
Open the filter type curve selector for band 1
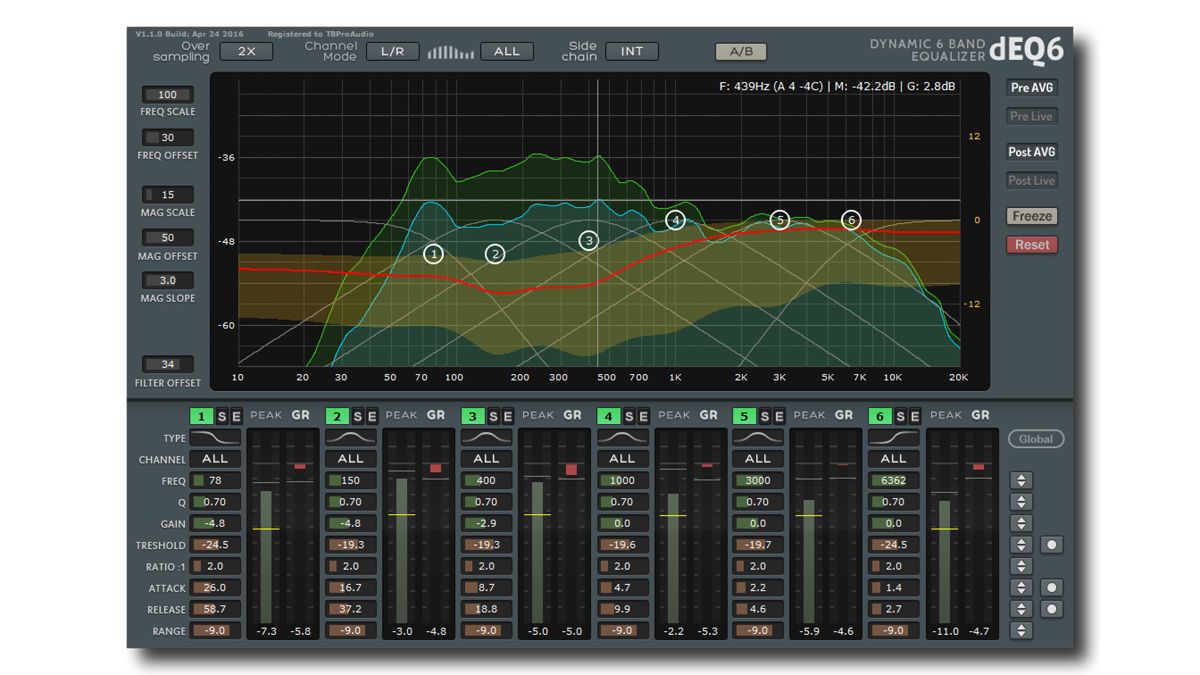213,437
